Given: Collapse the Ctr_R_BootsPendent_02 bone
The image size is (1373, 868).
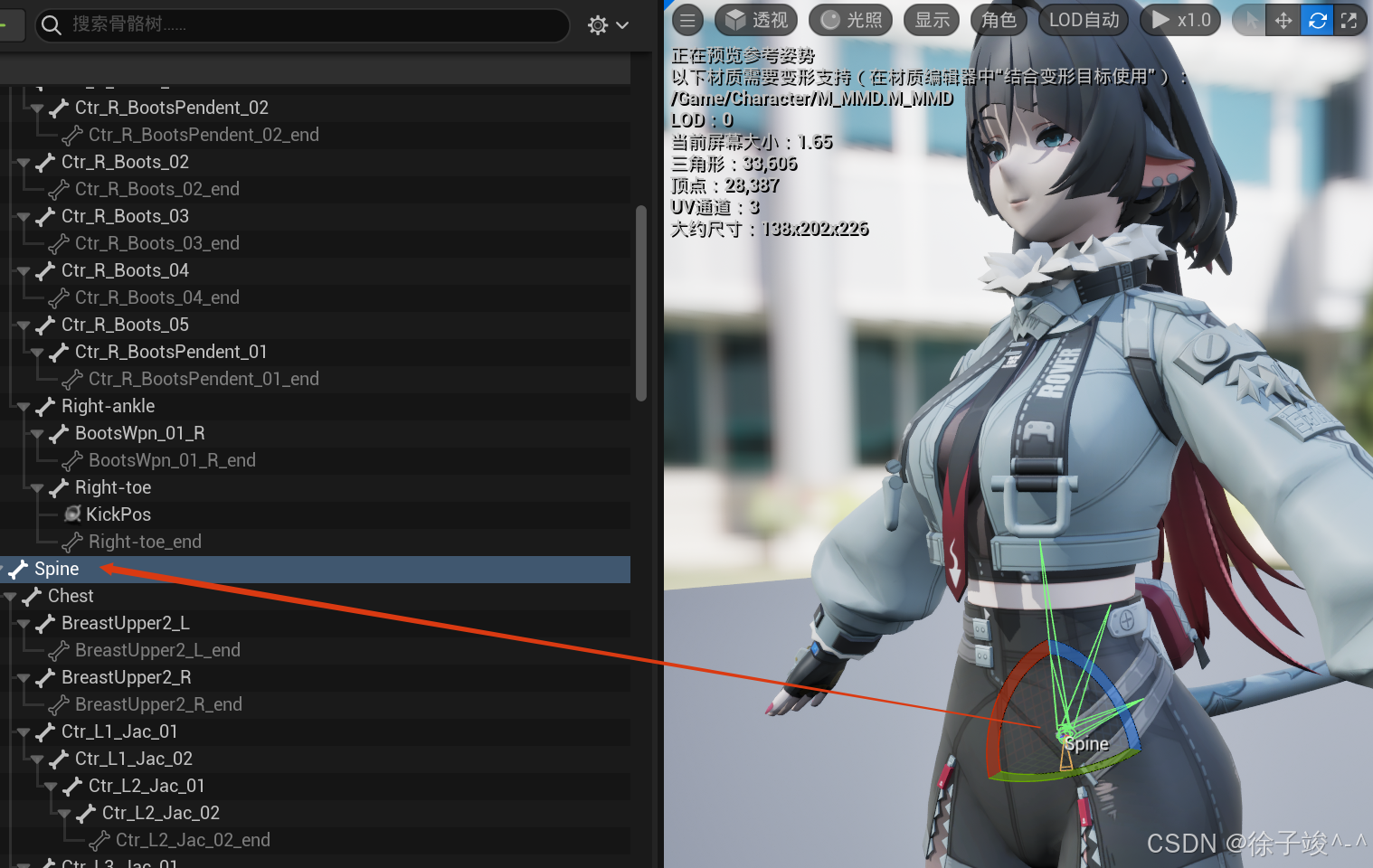Looking at the screenshot, I should pos(37,108).
